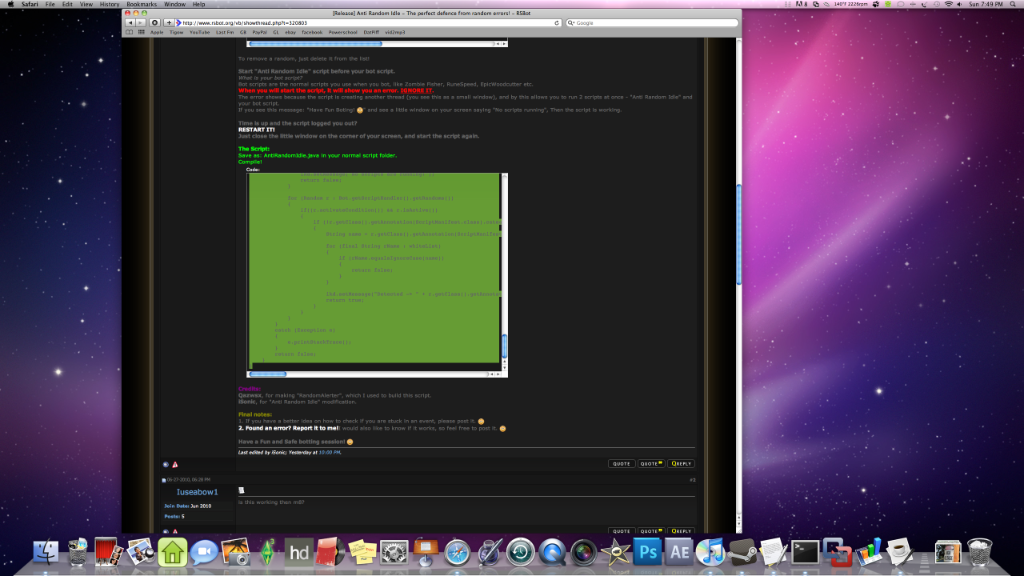Reload the page with Safari's refresh icon

tap(154, 23)
